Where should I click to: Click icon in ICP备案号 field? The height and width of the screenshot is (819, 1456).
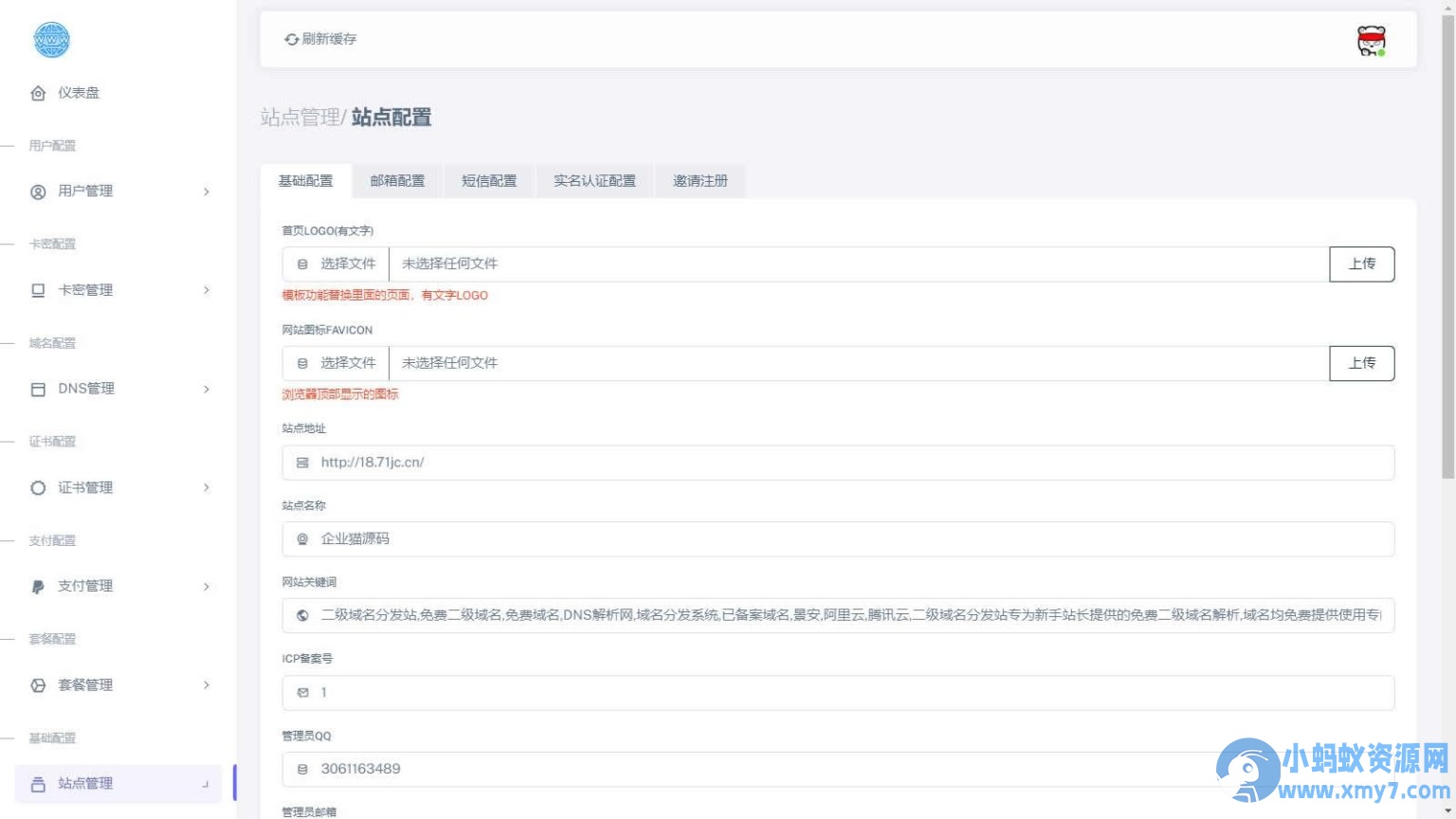coord(302,692)
